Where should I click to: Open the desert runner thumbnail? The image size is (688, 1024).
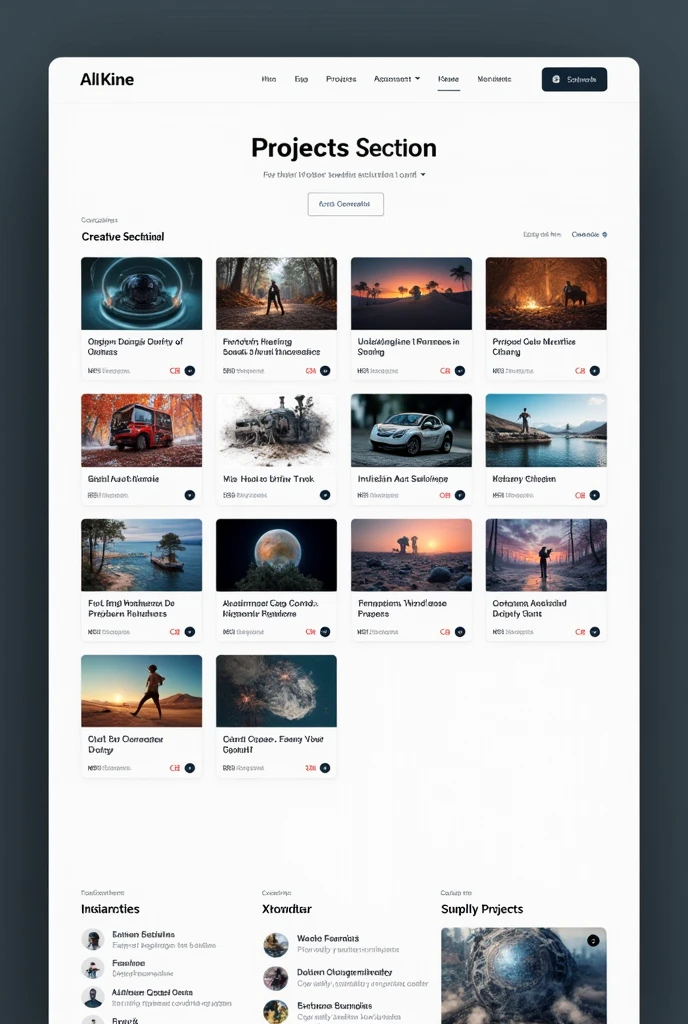click(142, 691)
